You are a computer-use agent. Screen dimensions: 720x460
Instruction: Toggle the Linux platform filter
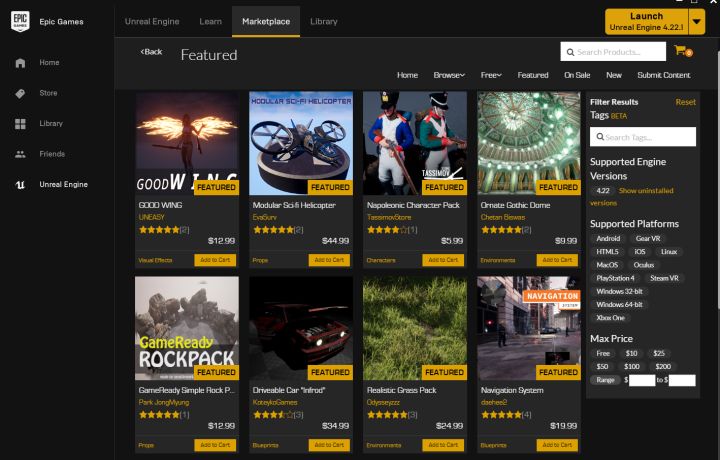669,252
